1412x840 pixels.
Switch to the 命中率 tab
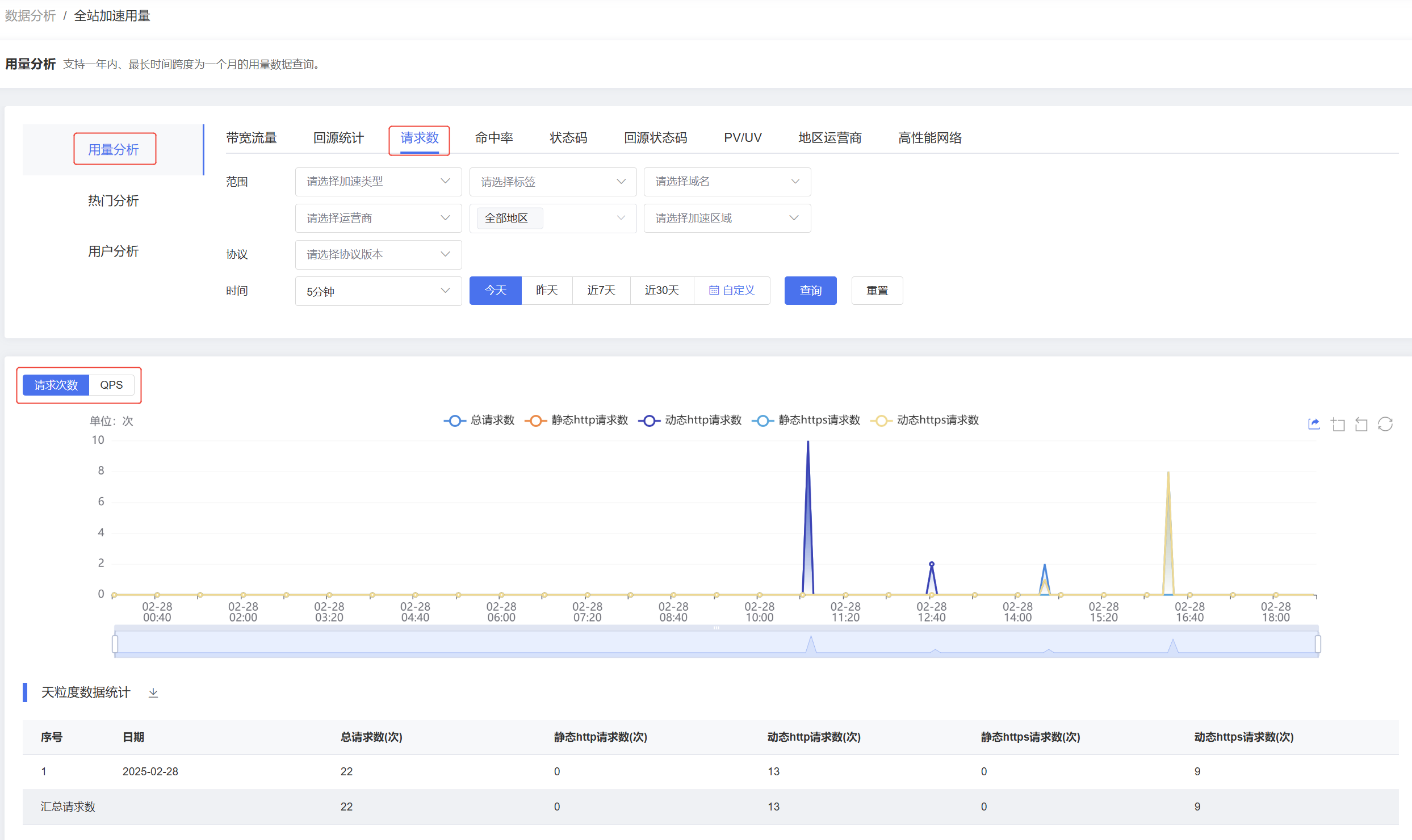(494, 138)
